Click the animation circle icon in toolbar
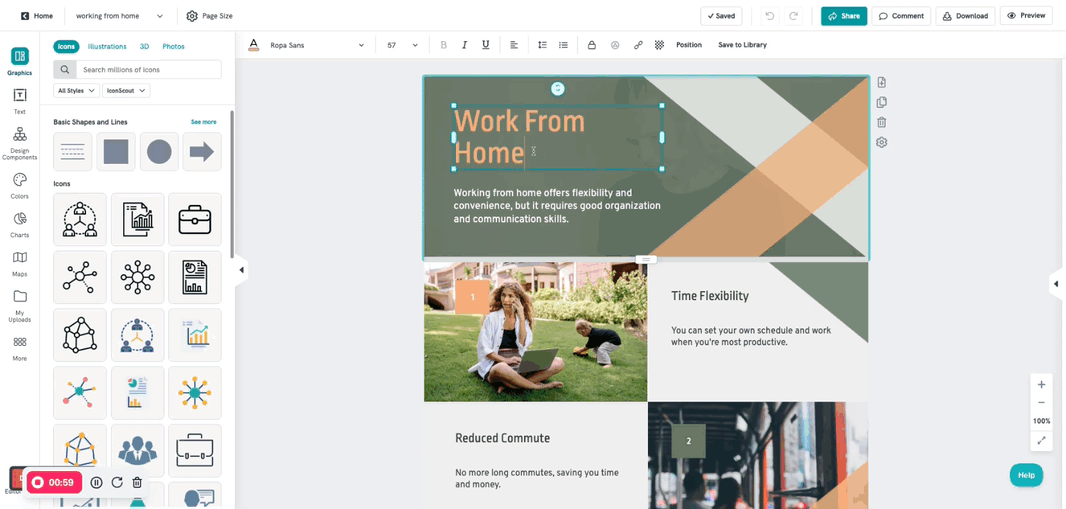 tap(615, 45)
